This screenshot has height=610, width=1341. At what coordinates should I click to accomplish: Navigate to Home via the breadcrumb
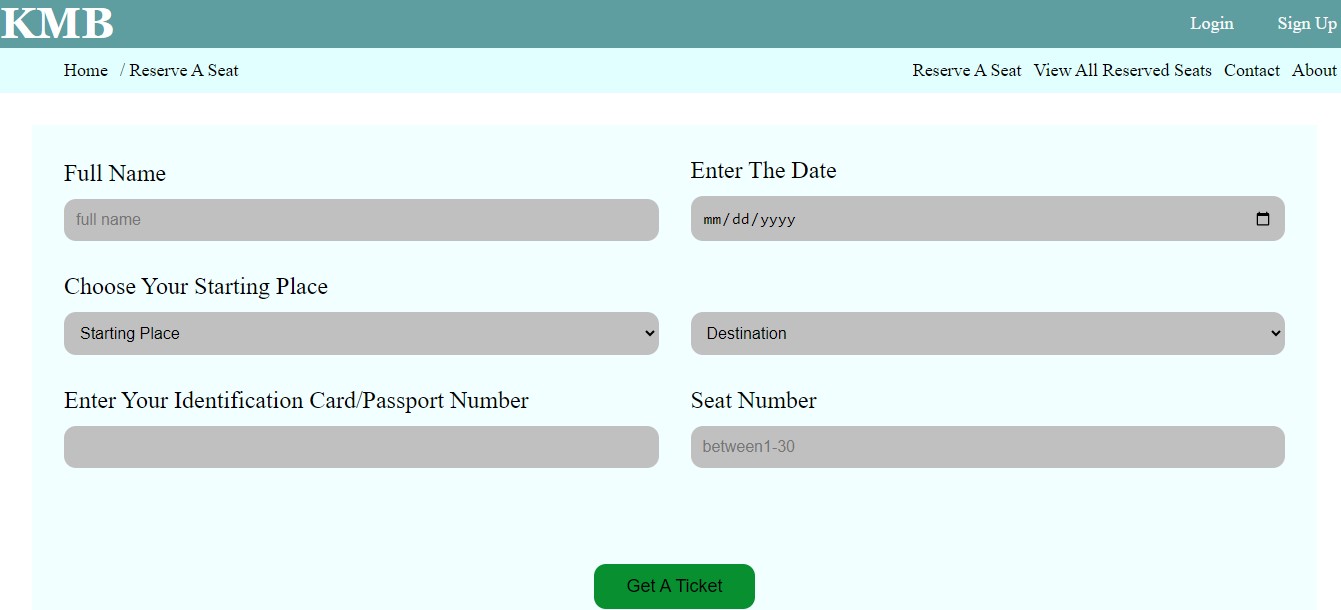pos(85,70)
